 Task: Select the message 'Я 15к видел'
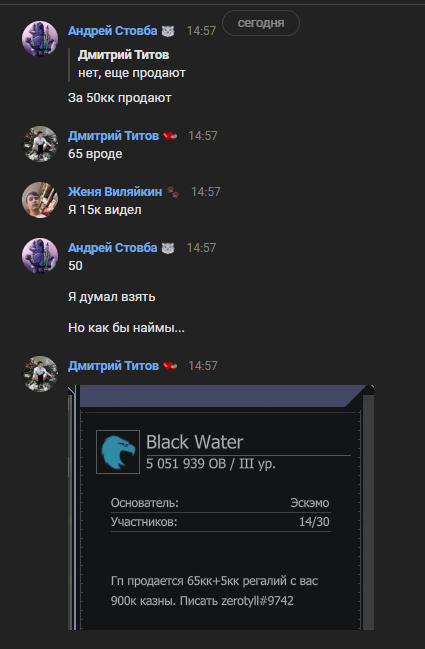(105, 210)
